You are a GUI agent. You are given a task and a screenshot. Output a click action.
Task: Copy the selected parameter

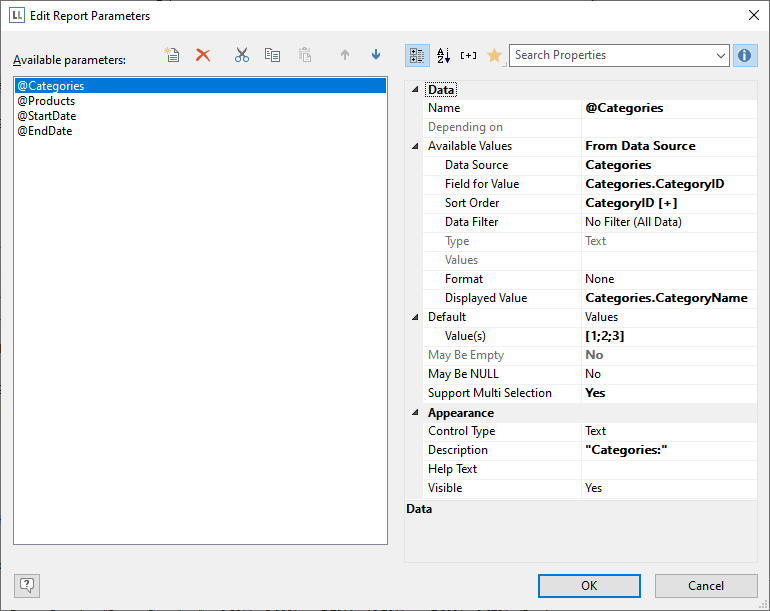pyautogui.click(x=272, y=55)
